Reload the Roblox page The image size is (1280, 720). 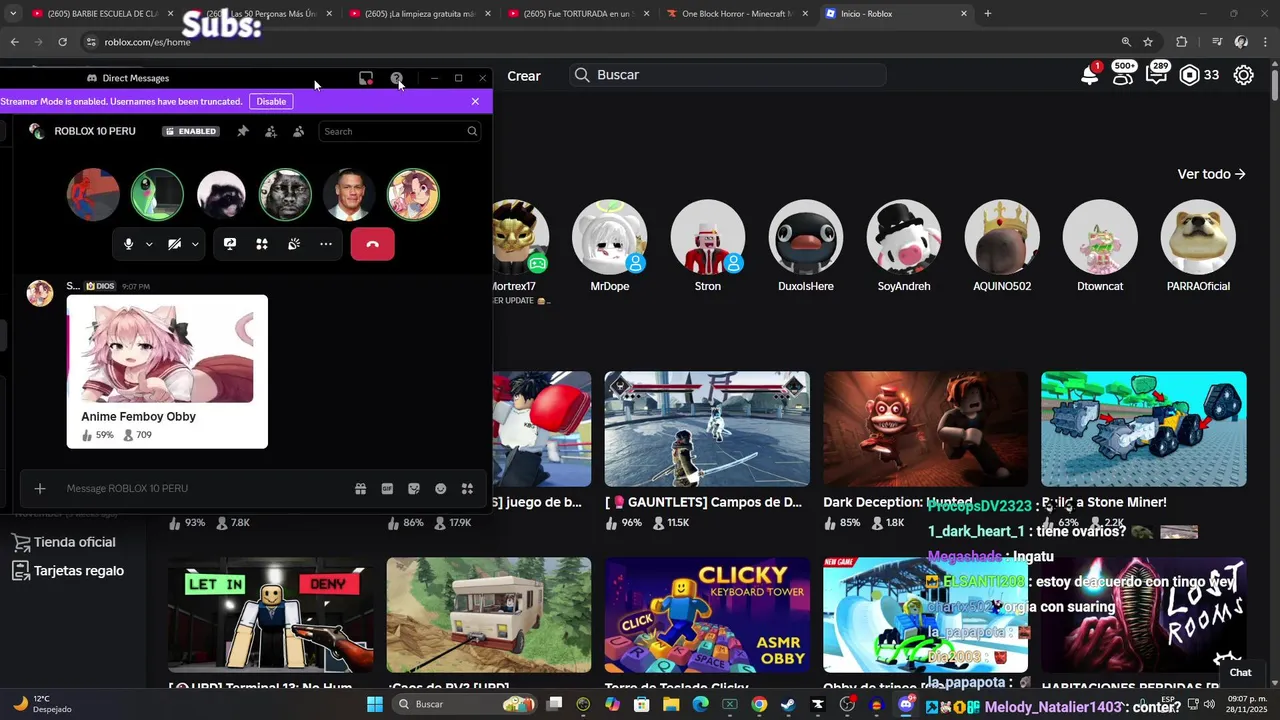click(x=62, y=42)
